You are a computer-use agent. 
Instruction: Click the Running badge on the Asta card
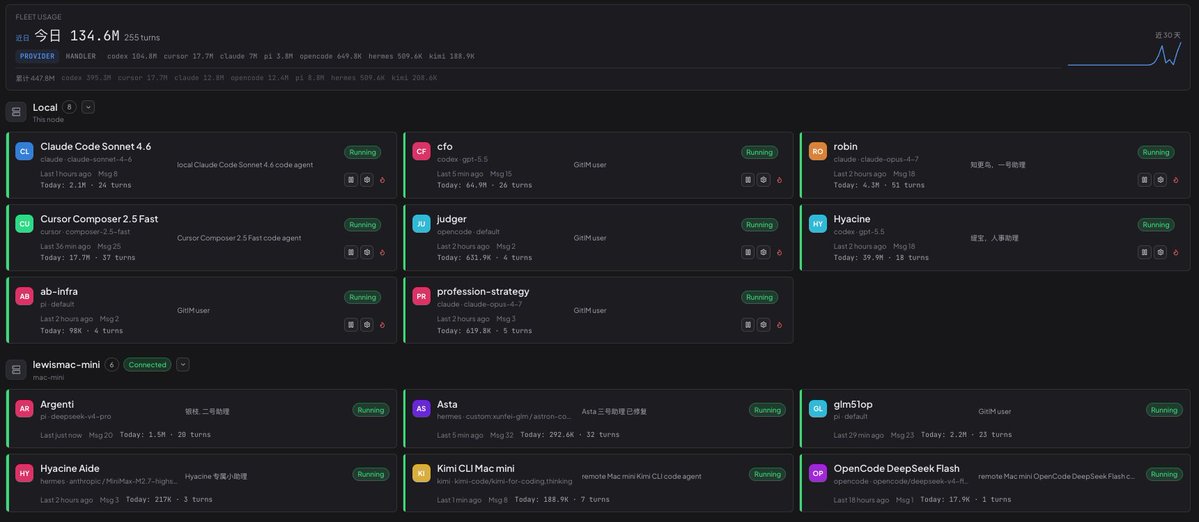coord(768,410)
